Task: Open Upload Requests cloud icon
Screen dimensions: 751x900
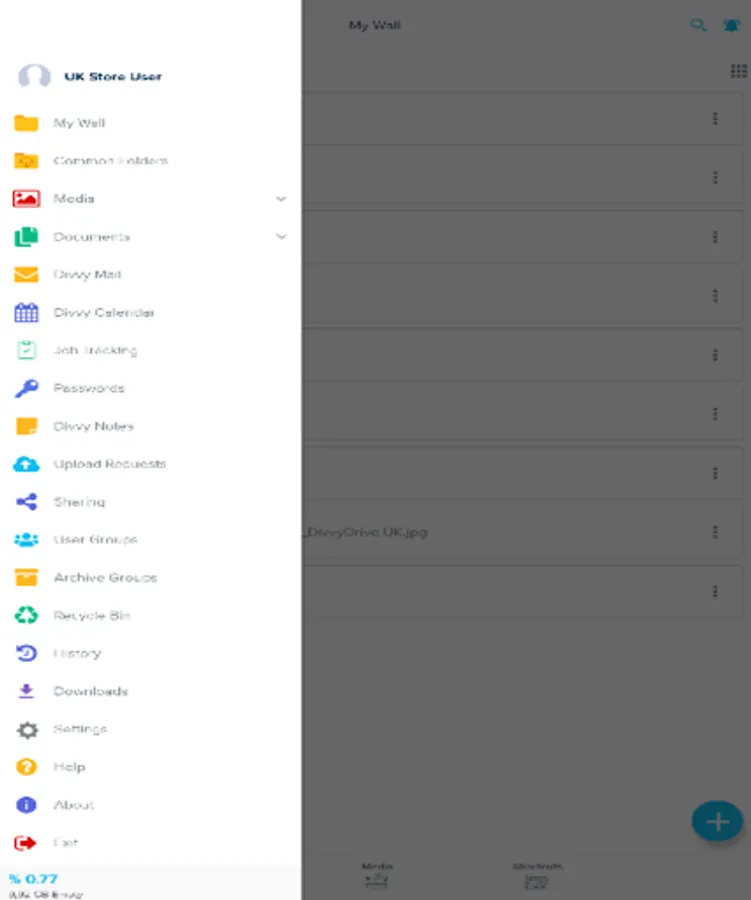Action: coord(26,464)
